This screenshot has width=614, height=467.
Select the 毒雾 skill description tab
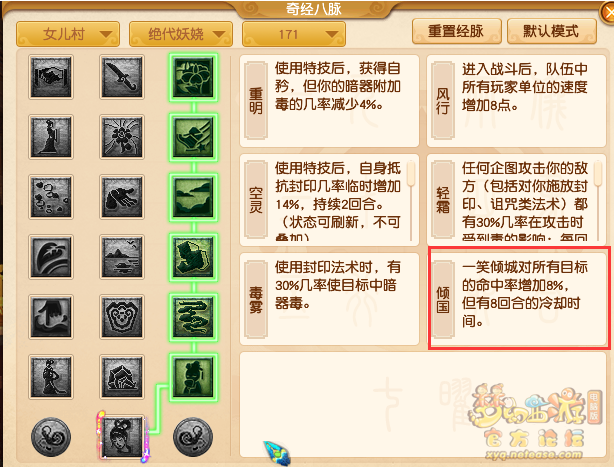(x=256, y=299)
